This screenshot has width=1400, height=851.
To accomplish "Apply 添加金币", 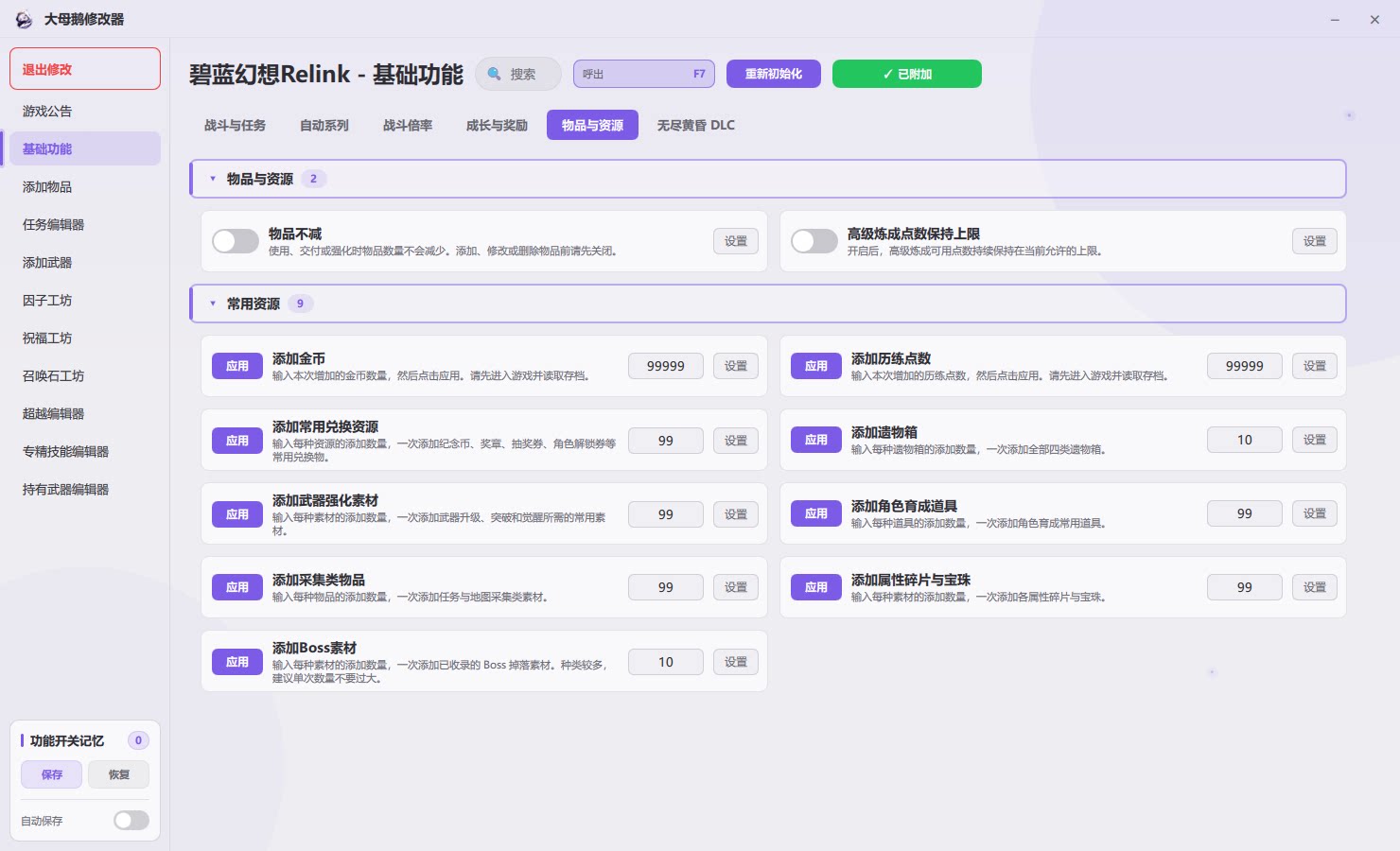I will click(237, 366).
